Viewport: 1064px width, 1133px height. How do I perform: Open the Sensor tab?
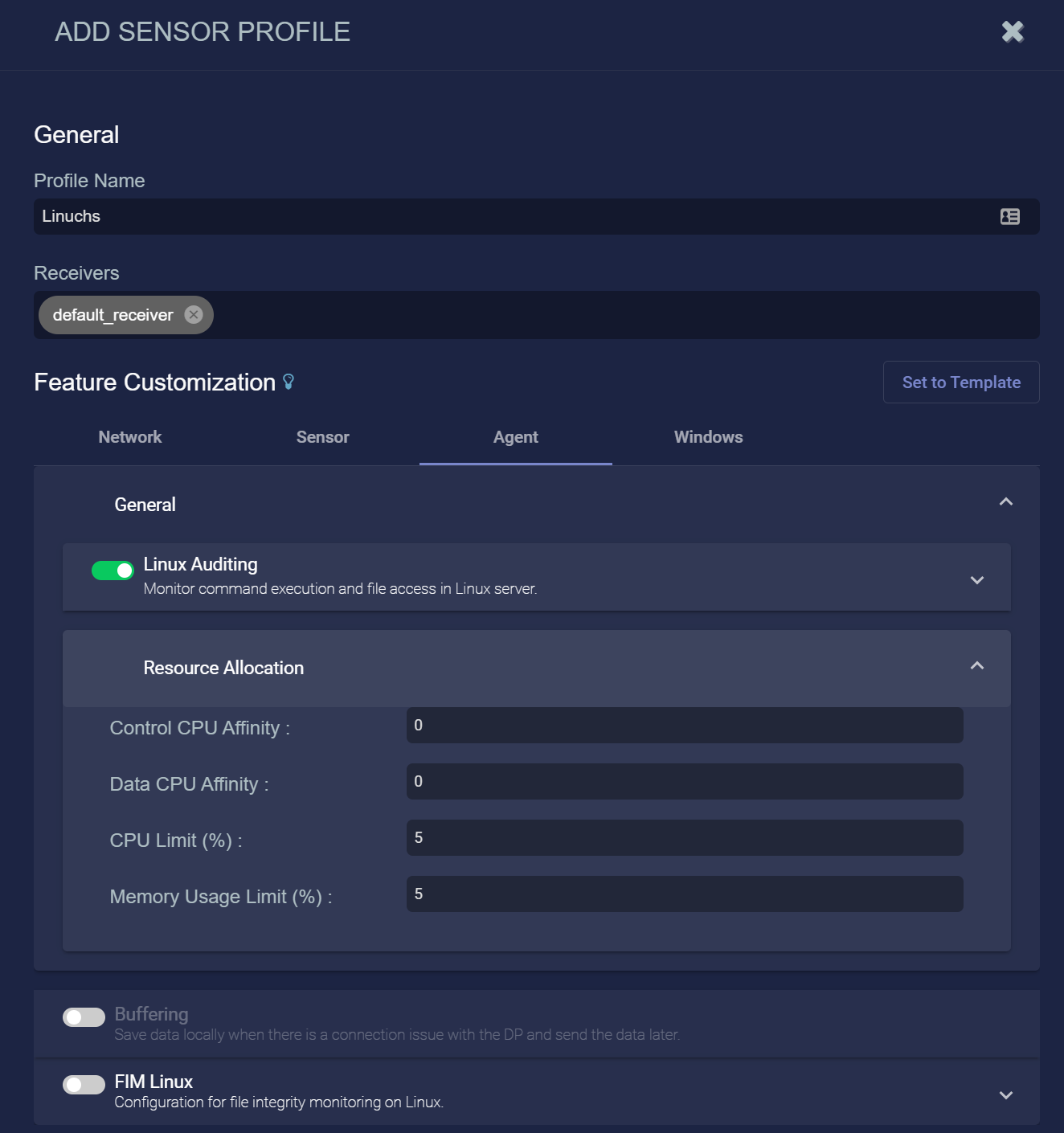click(322, 437)
